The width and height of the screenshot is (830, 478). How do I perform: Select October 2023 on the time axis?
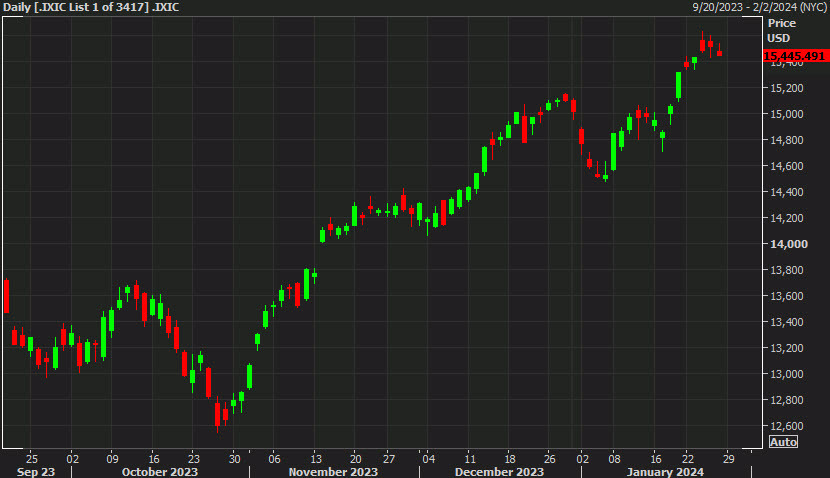pos(159,472)
